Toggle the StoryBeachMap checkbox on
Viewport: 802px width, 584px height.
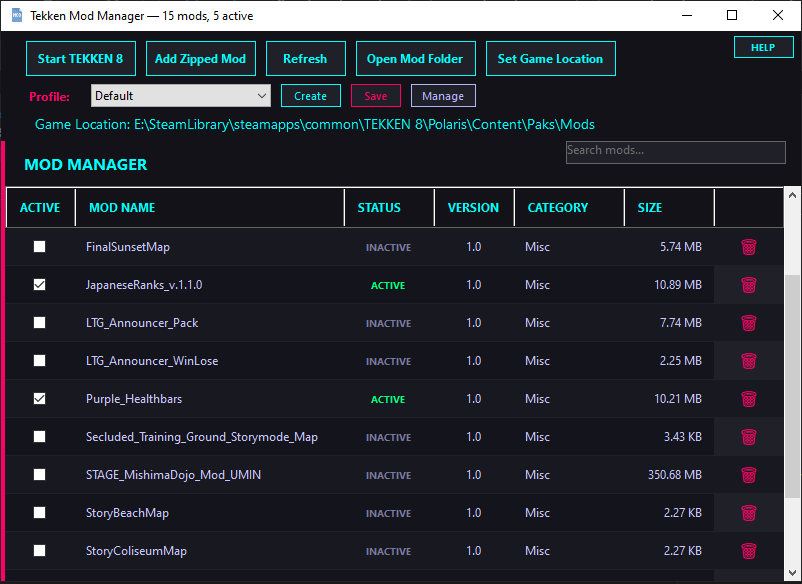(39, 512)
